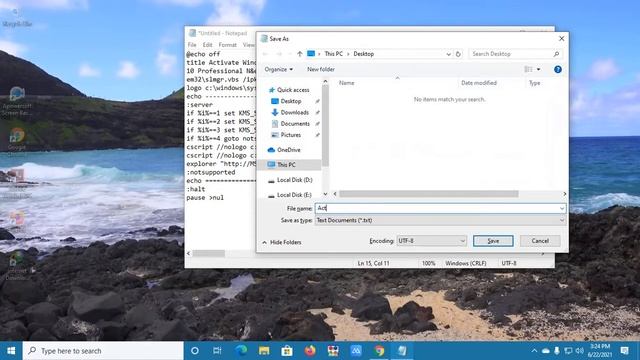Click Notepad's horizontal scrollbar thumb

click(x=209, y=253)
